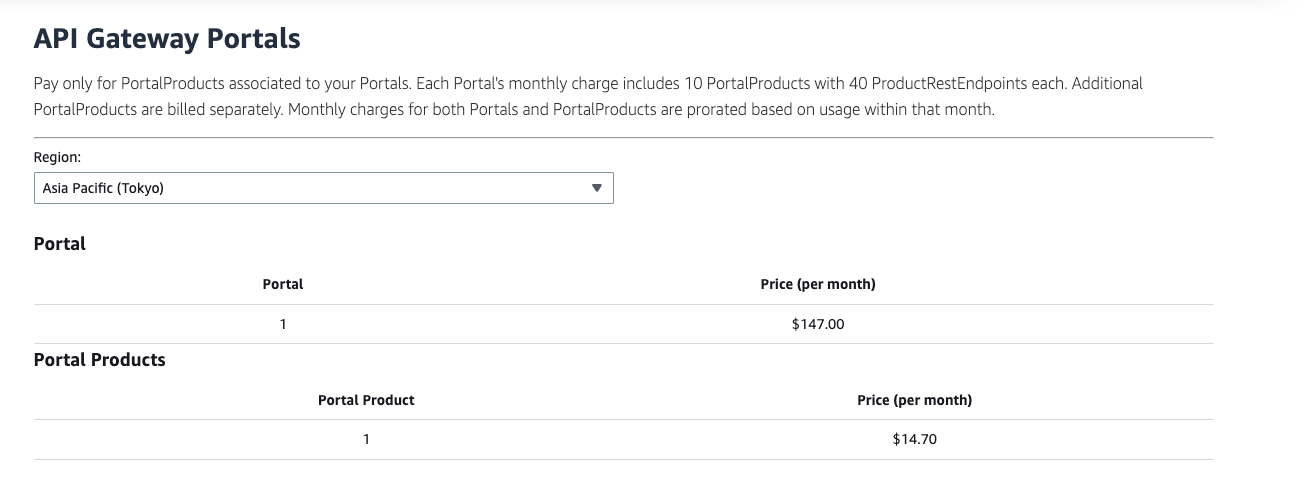
Task: Select the $14.70 price cell
Action: pyautogui.click(x=914, y=439)
